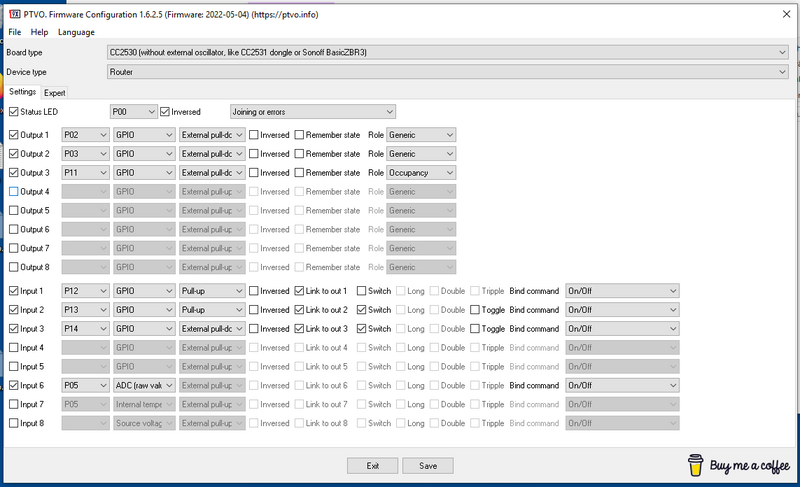800x487 pixels.
Task: Open the File menu
Action: coord(14,32)
